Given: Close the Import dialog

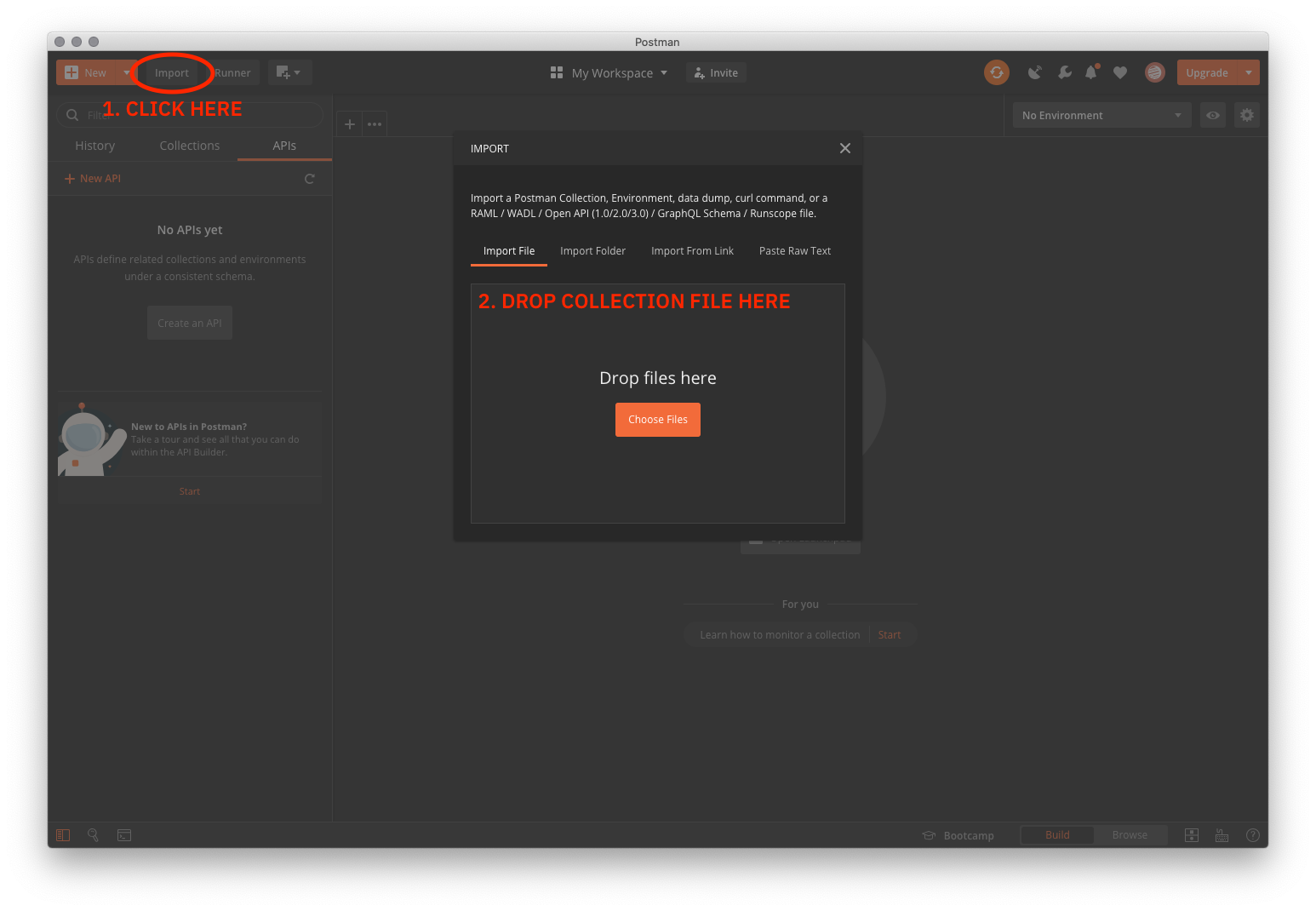Looking at the screenshot, I should 845,148.
